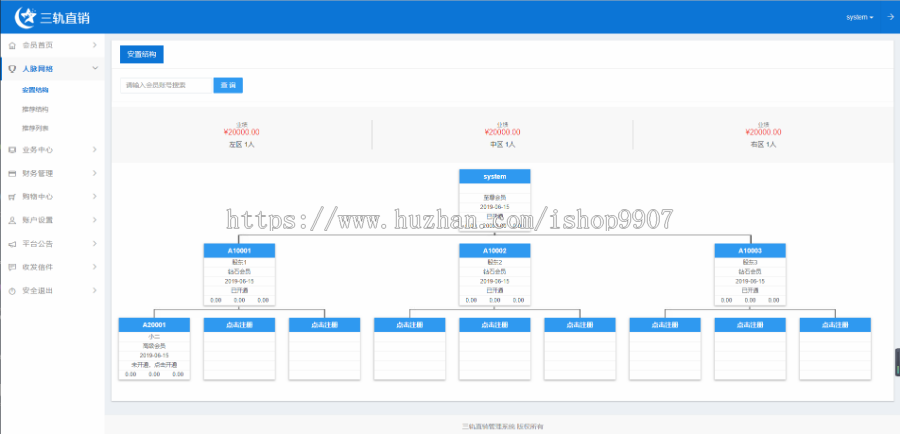Viewport: 900px width, 434px height.
Task: Open 会员首页 in the sidebar
Action: (x=52, y=45)
